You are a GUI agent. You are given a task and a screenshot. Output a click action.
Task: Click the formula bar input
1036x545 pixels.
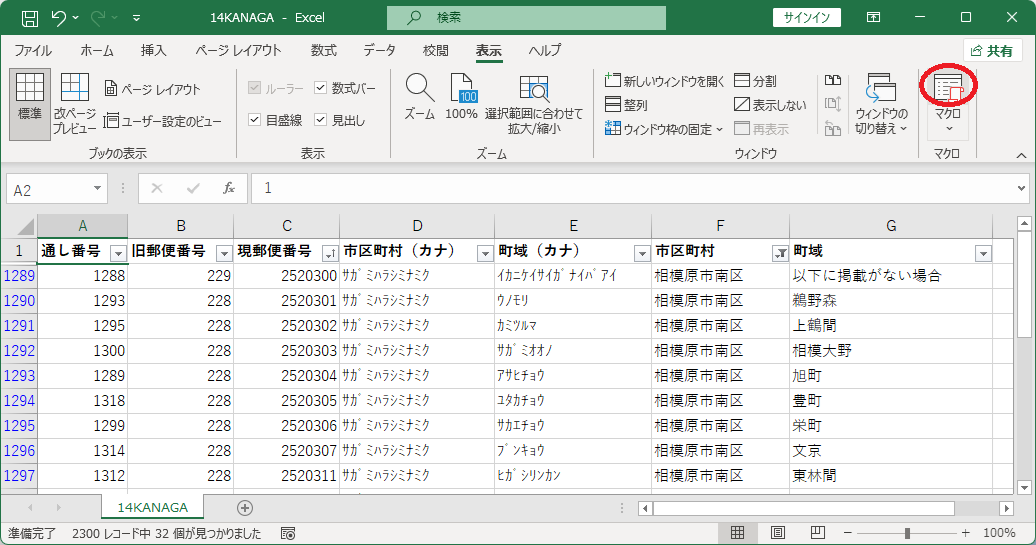pos(632,189)
